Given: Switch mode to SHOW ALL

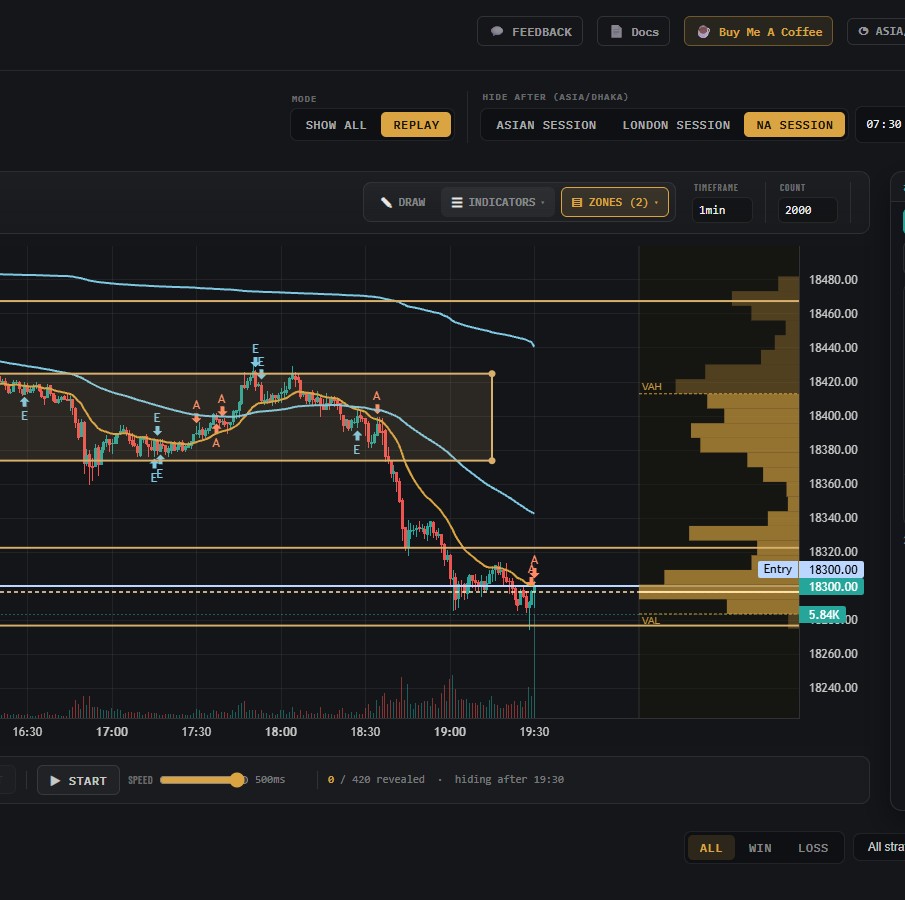Looking at the screenshot, I should coord(336,125).
